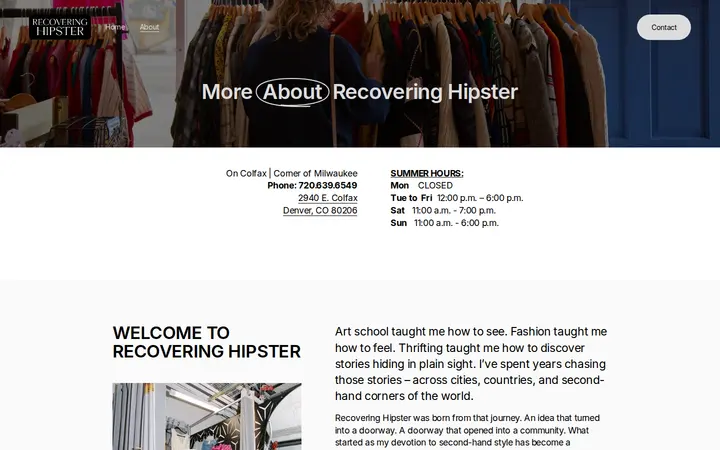This screenshot has height=450, width=720.
Task: Click the On Colfax Corner of Milwaukee text
Action: (292, 173)
